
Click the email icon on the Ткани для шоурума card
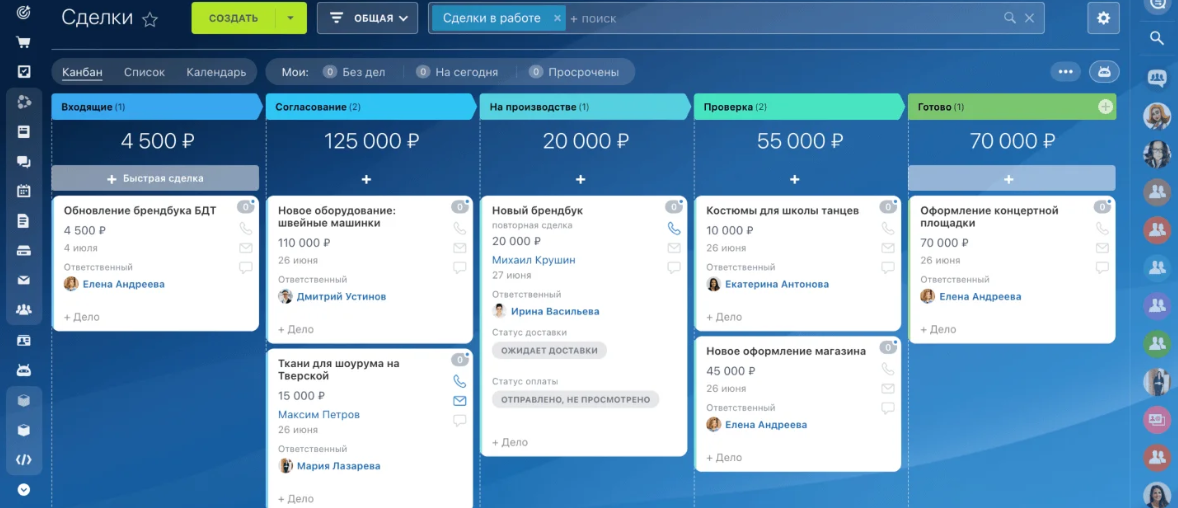(x=460, y=401)
